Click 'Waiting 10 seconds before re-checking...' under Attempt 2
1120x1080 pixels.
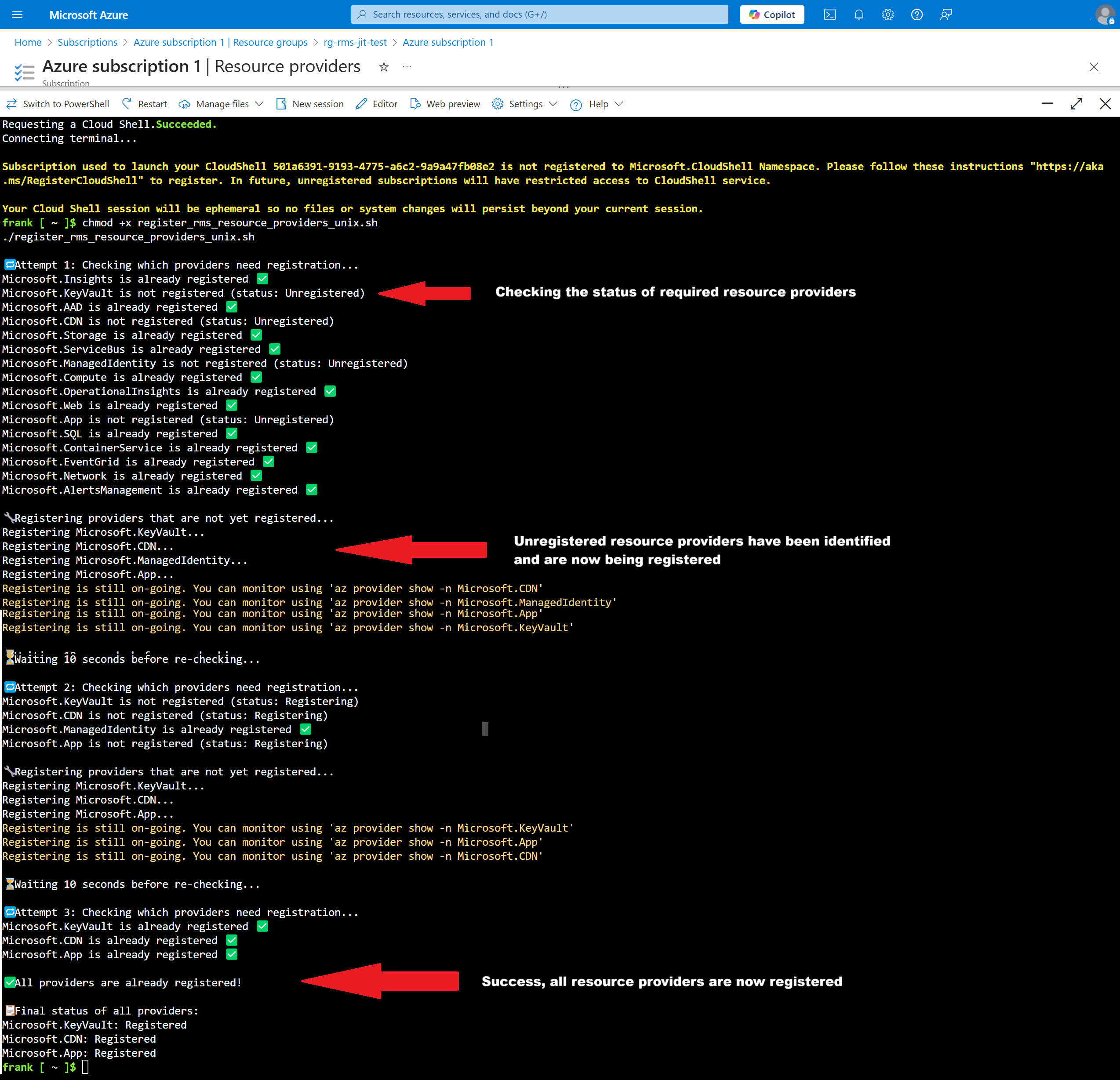132,884
